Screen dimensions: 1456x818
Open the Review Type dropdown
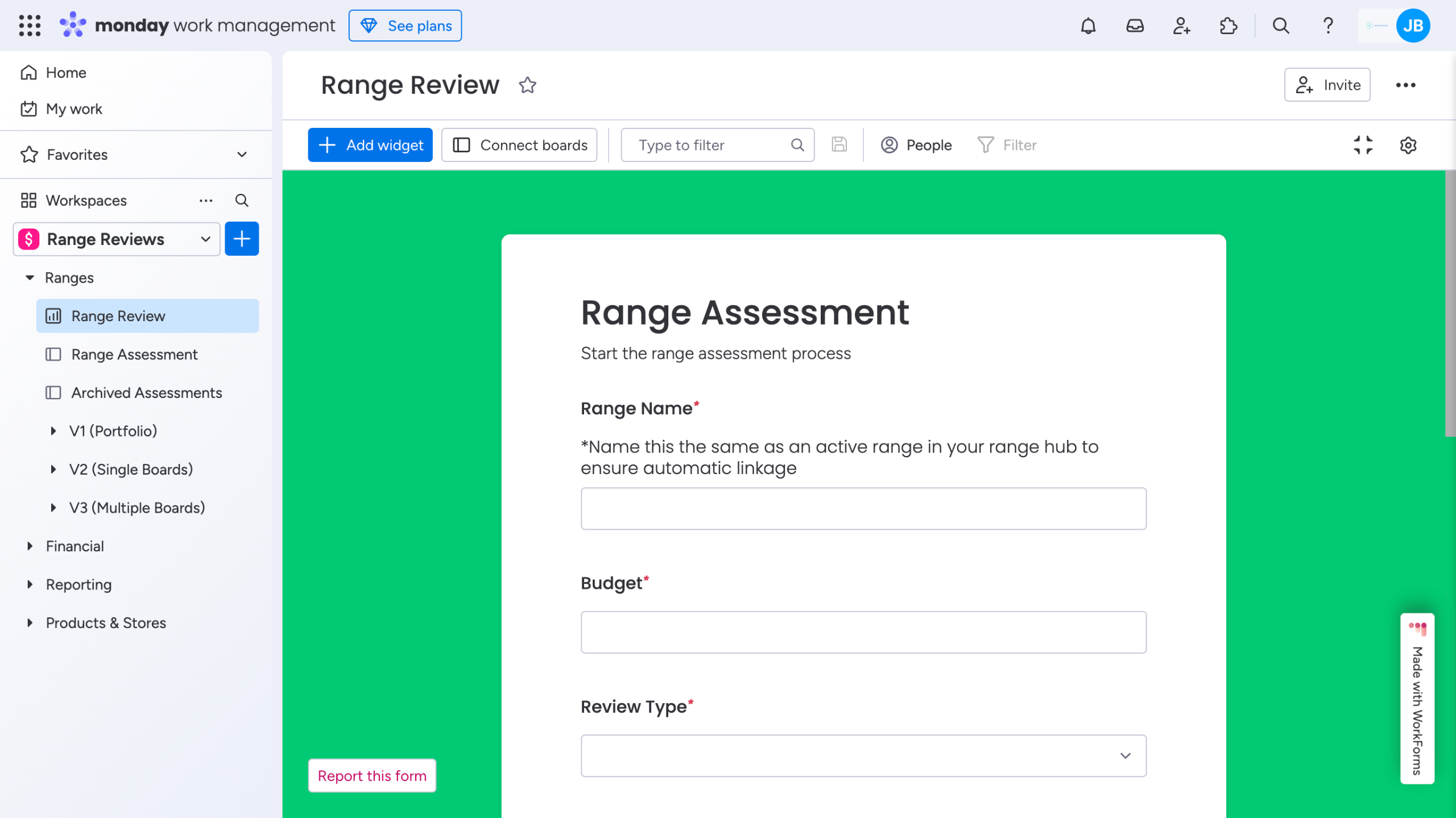tap(863, 755)
